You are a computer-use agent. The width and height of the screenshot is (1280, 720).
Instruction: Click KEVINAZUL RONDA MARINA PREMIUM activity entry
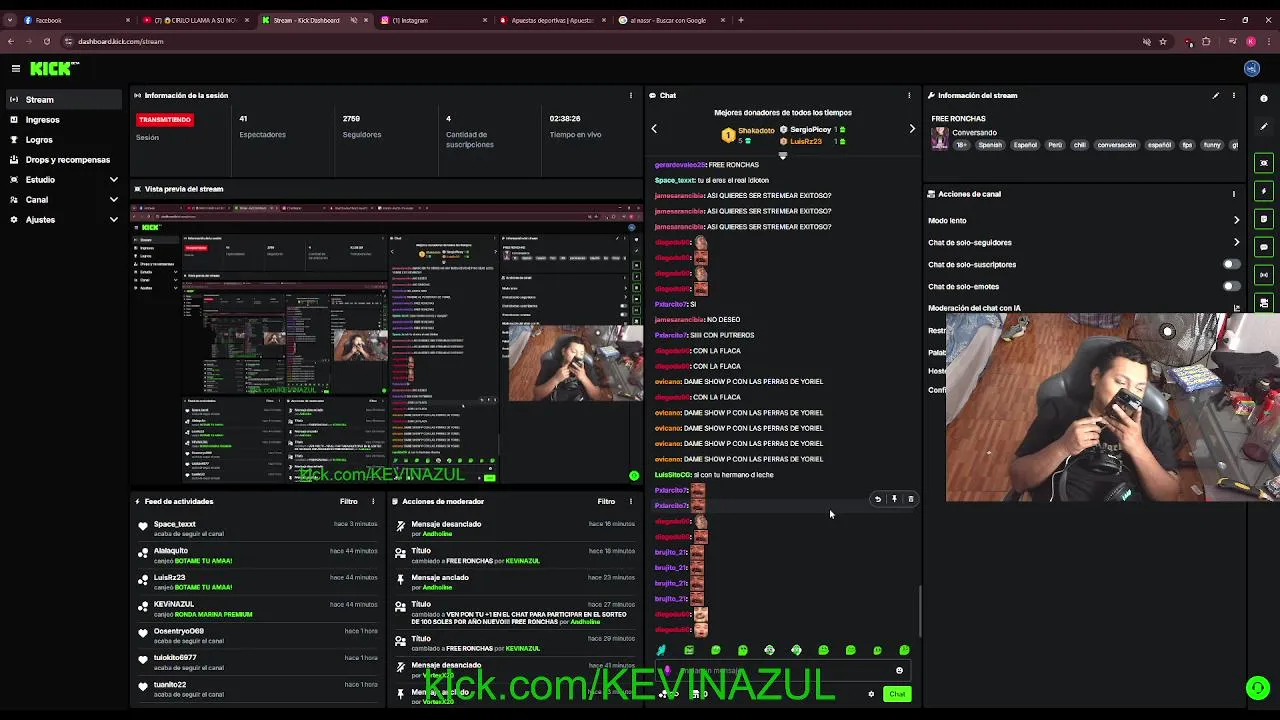click(257, 609)
